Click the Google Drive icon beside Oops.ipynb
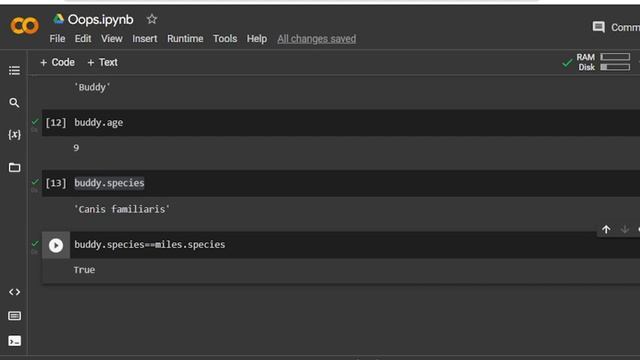The height and width of the screenshot is (360, 640). click(58, 19)
